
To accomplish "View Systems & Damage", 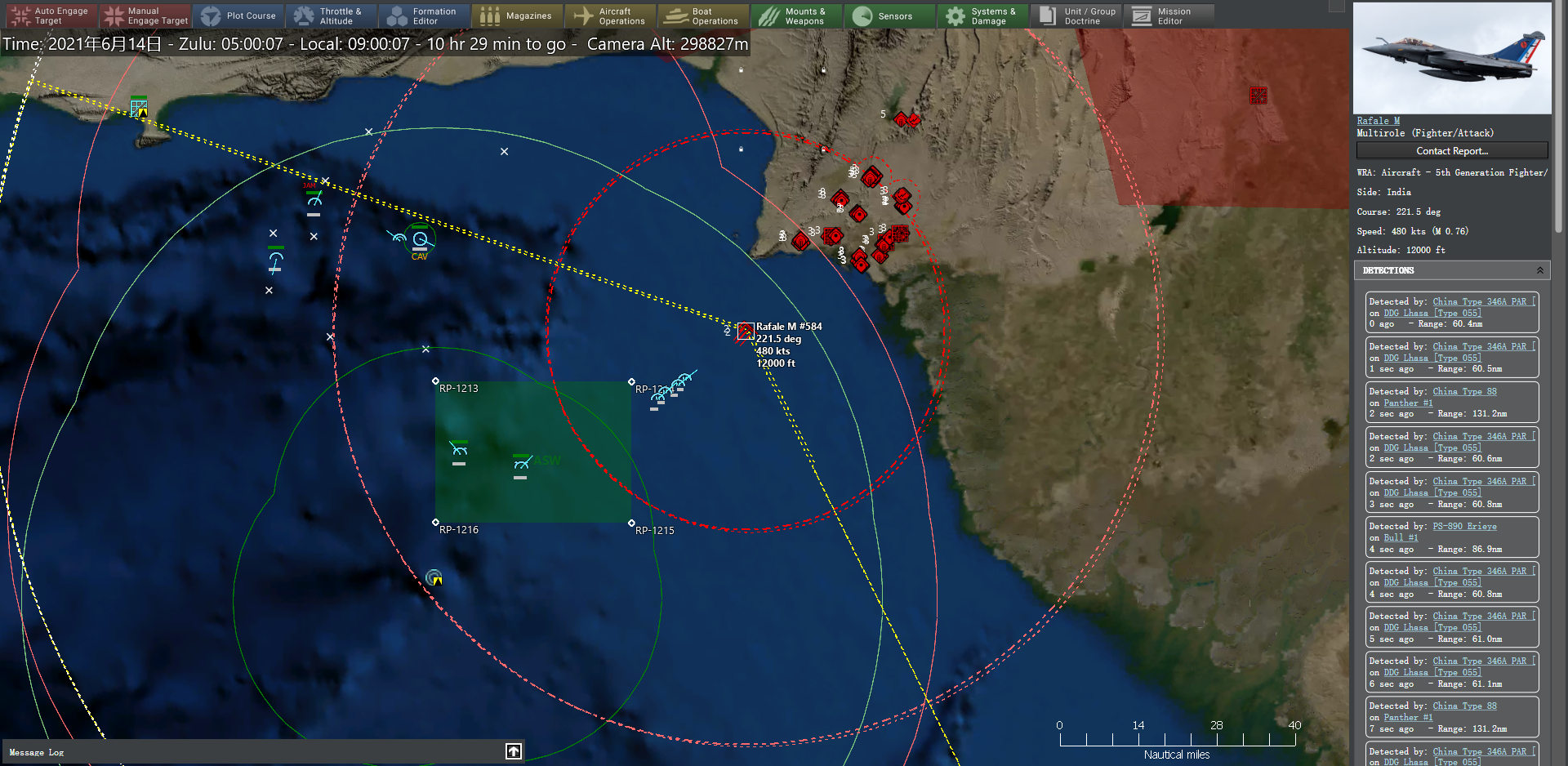I will pyautogui.click(x=982, y=16).
